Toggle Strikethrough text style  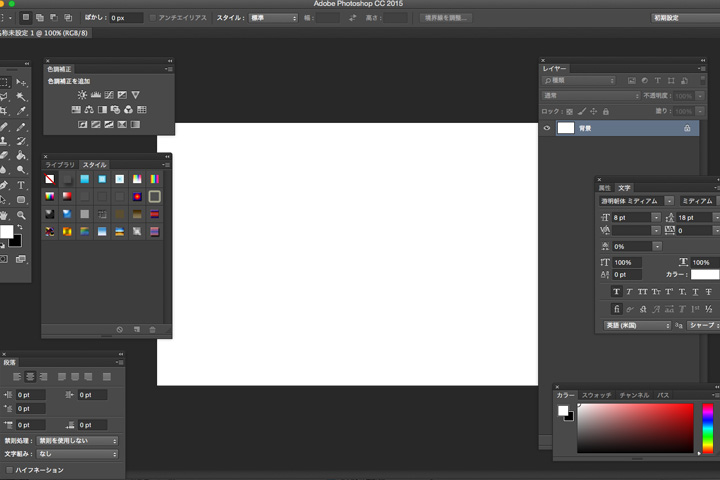[709, 292]
